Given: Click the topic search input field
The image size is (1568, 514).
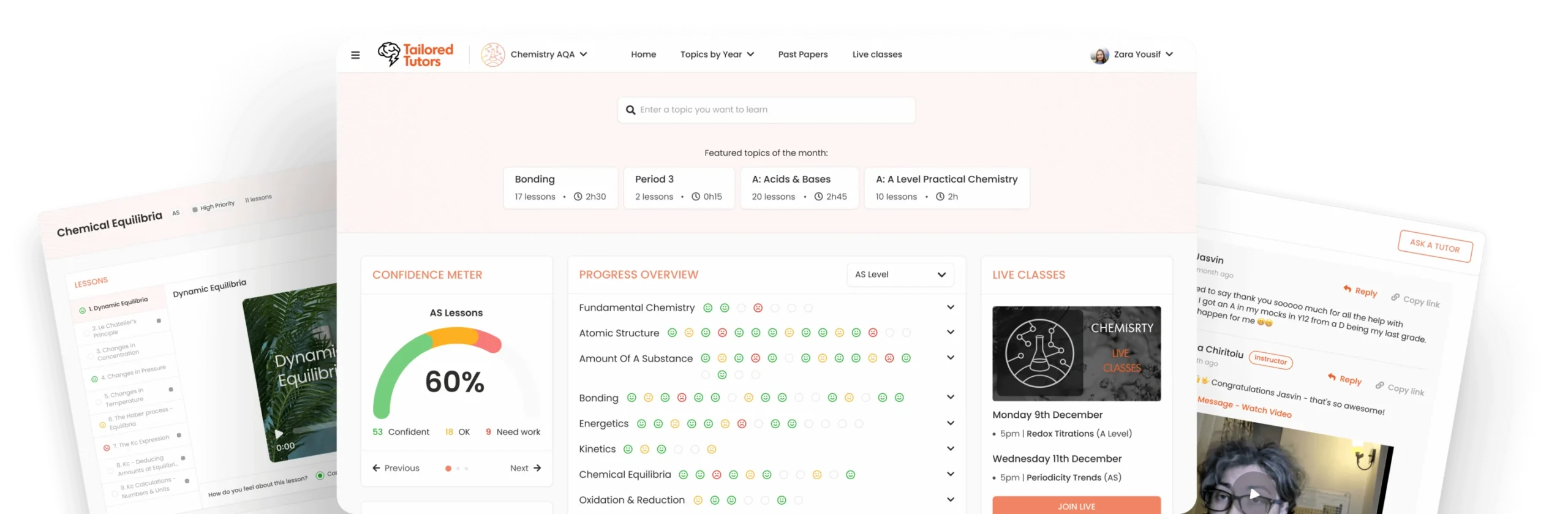Looking at the screenshot, I should click(x=766, y=110).
